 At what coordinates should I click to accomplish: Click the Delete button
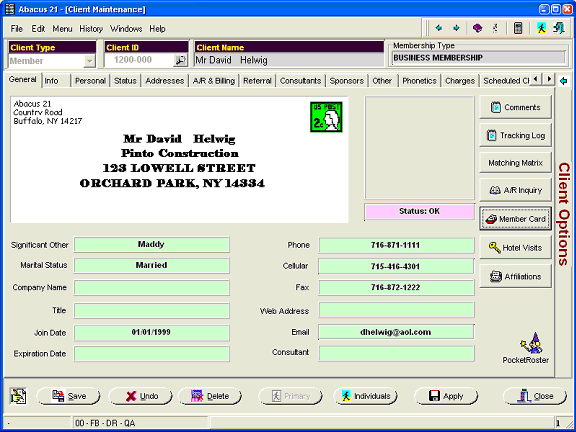click(x=210, y=396)
